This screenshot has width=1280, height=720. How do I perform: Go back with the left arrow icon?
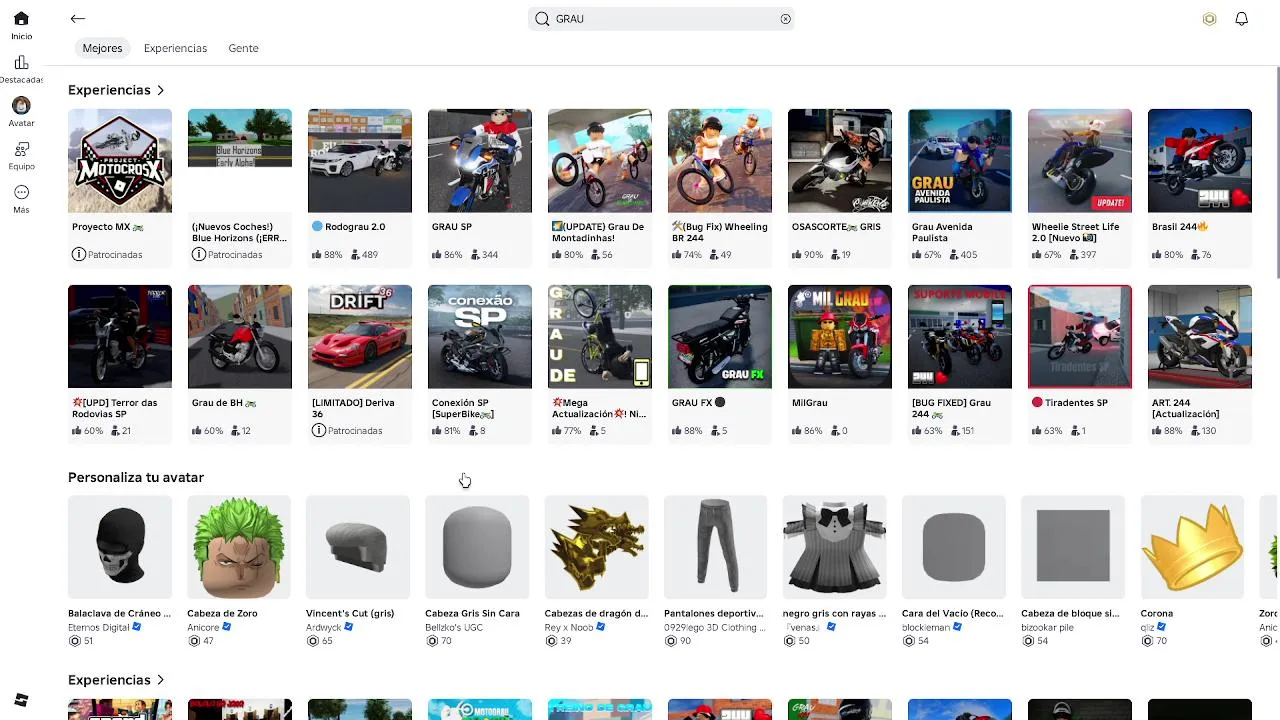point(78,19)
